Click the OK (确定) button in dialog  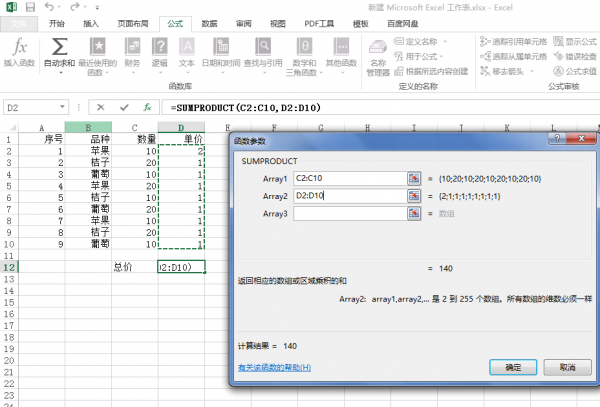[x=513, y=367]
